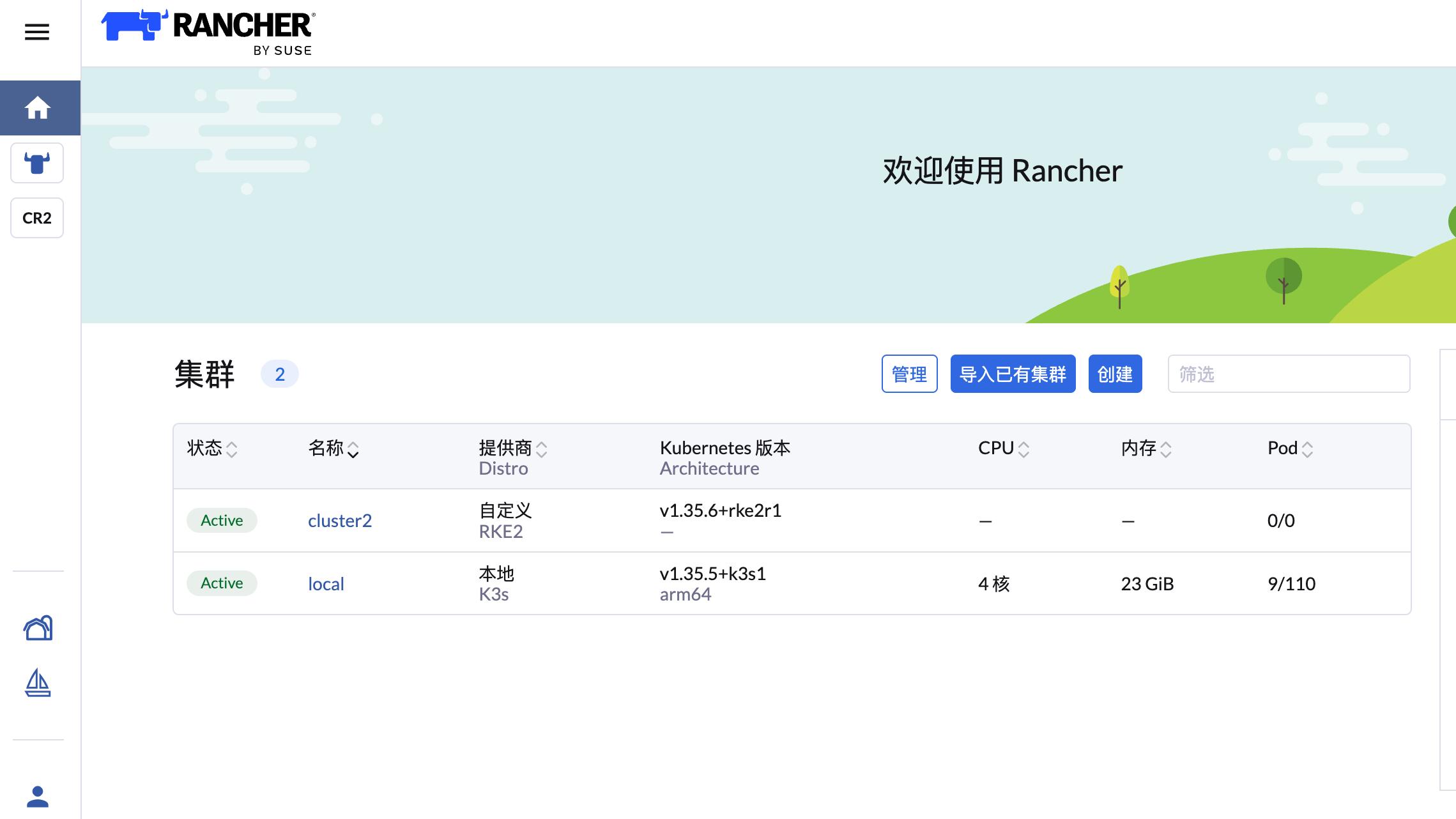Click the Rancher by SUSE logo
The width and height of the screenshot is (1456, 819).
[208, 33]
